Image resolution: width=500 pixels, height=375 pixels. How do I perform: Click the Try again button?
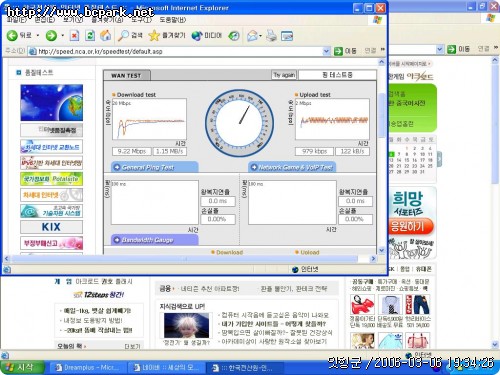tap(284, 75)
